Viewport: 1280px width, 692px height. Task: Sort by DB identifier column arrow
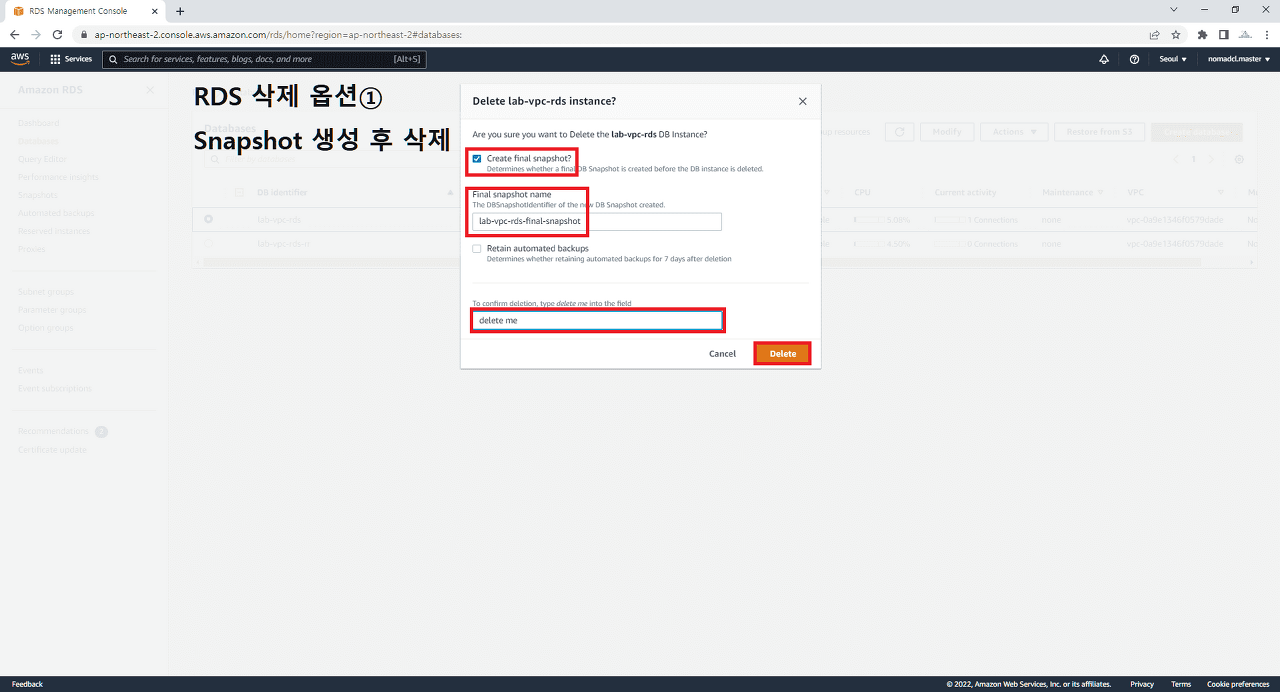(x=451, y=192)
